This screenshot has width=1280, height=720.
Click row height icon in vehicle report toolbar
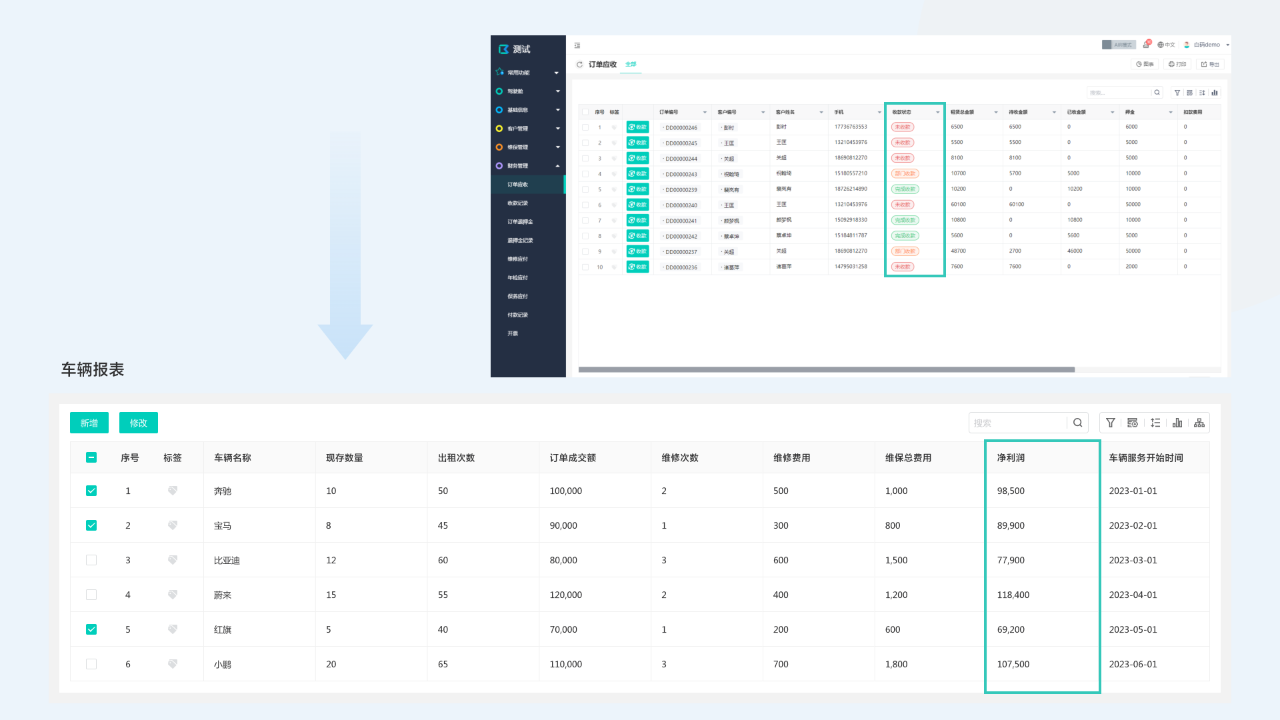click(1155, 423)
